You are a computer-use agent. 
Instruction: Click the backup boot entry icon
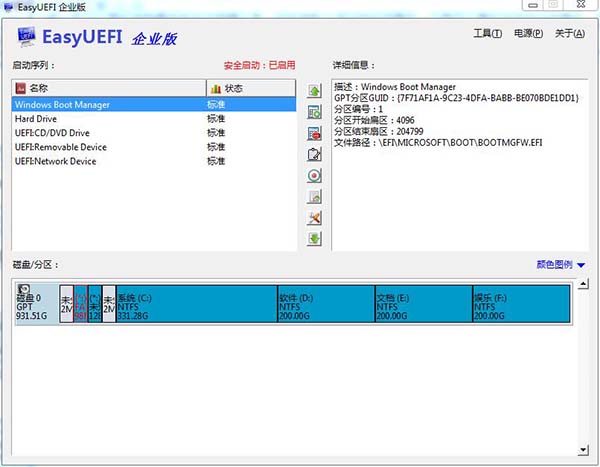314,197
